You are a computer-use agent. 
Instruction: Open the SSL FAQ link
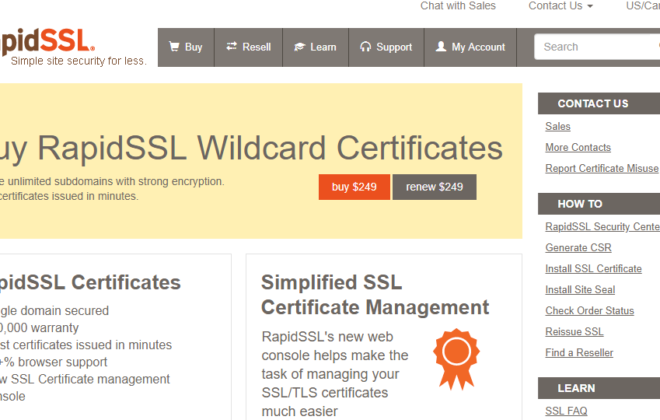coord(566,411)
